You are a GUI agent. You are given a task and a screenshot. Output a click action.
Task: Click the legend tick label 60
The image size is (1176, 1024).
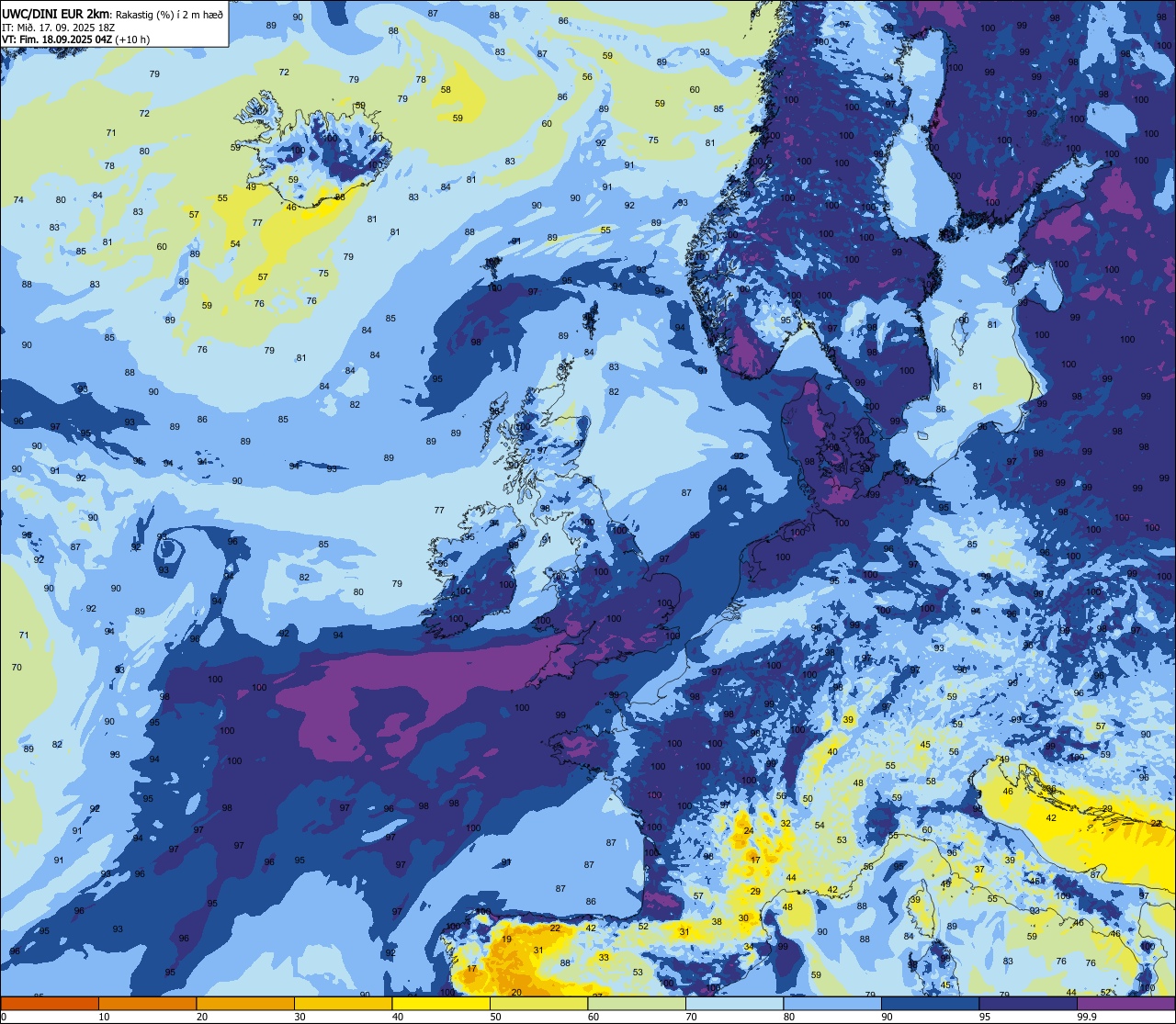(x=594, y=1017)
